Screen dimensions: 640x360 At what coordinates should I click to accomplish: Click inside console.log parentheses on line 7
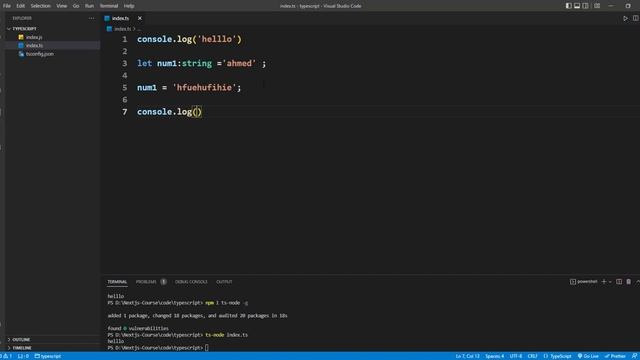[197, 112]
